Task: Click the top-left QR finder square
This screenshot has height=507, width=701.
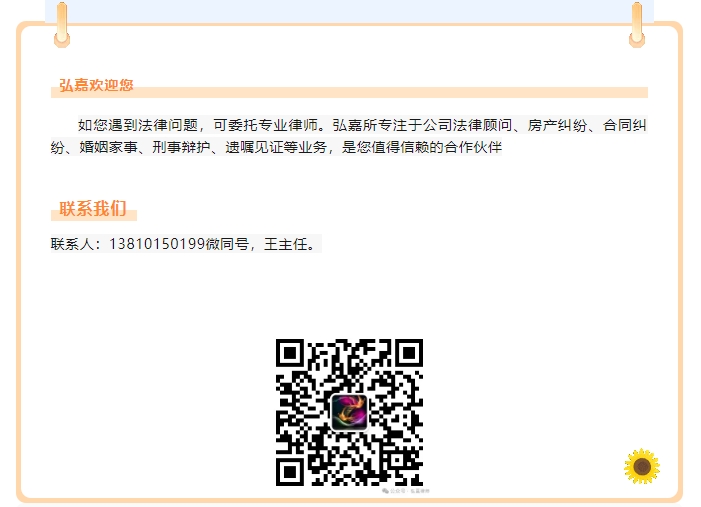Action: click(x=290, y=353)
